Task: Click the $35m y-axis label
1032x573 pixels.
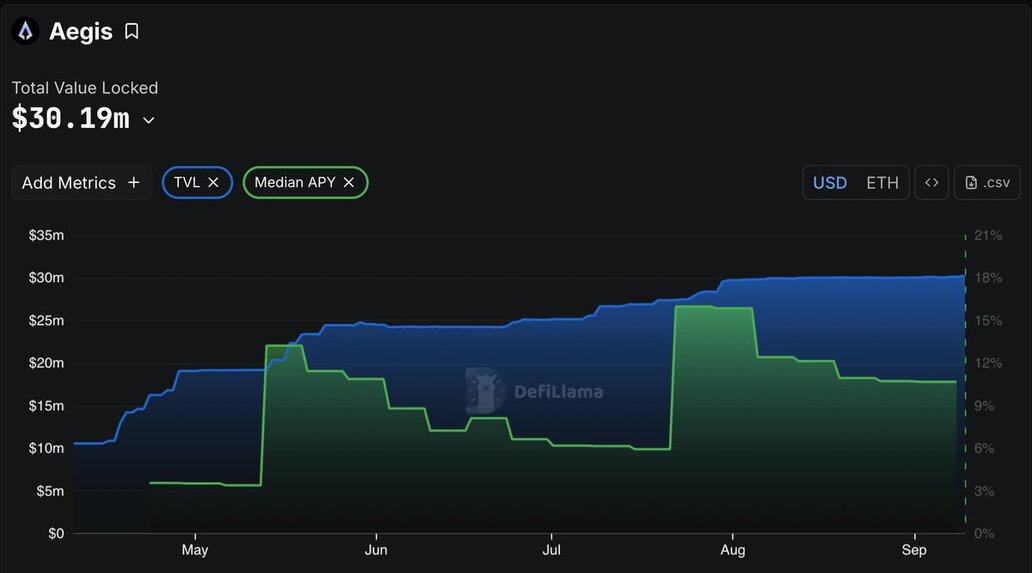Action: coord(46,235)
